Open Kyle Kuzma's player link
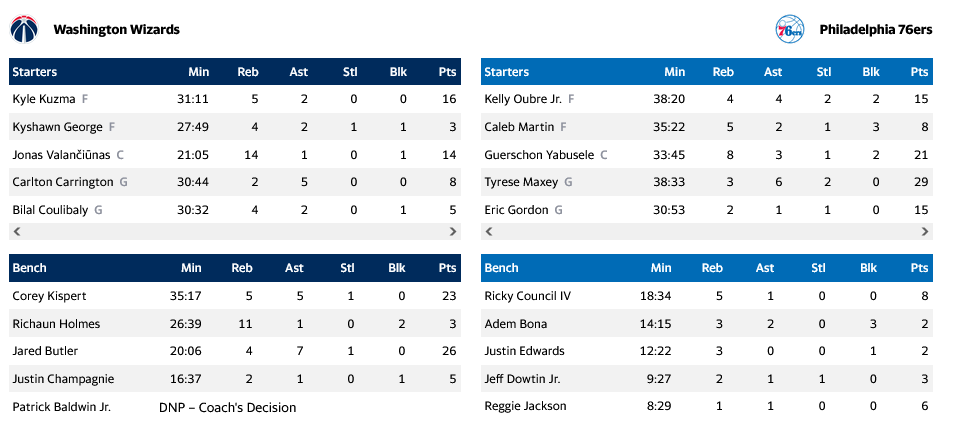Image resolution: width=955 pixels, height=422 pixels. click(41, 99)
